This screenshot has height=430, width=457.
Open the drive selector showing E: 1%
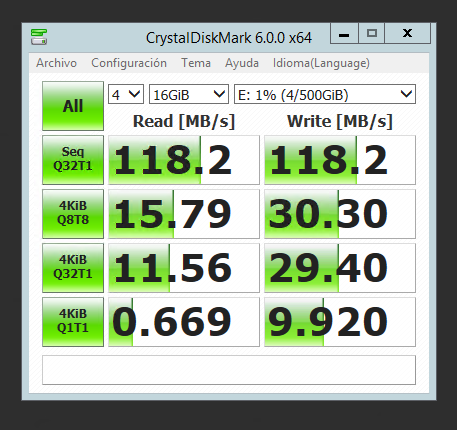[x=325, y=94]
